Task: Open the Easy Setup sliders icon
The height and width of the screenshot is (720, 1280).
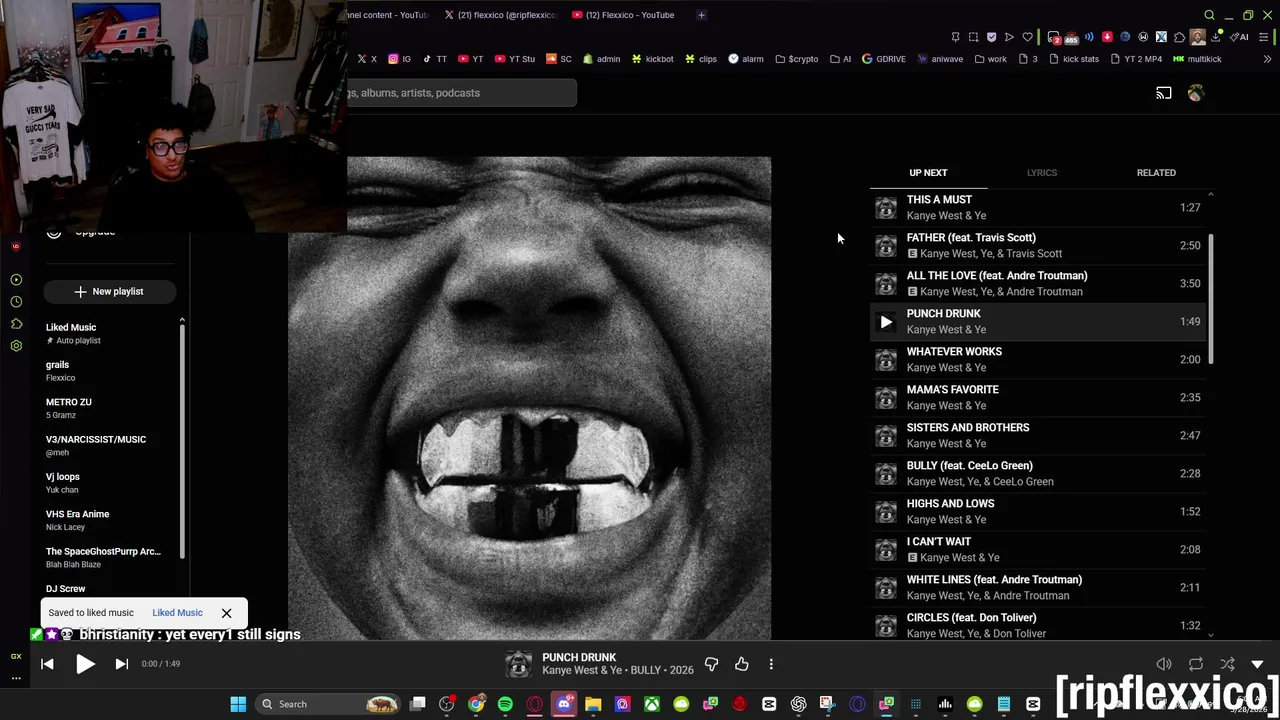Action: (1266, 37)
